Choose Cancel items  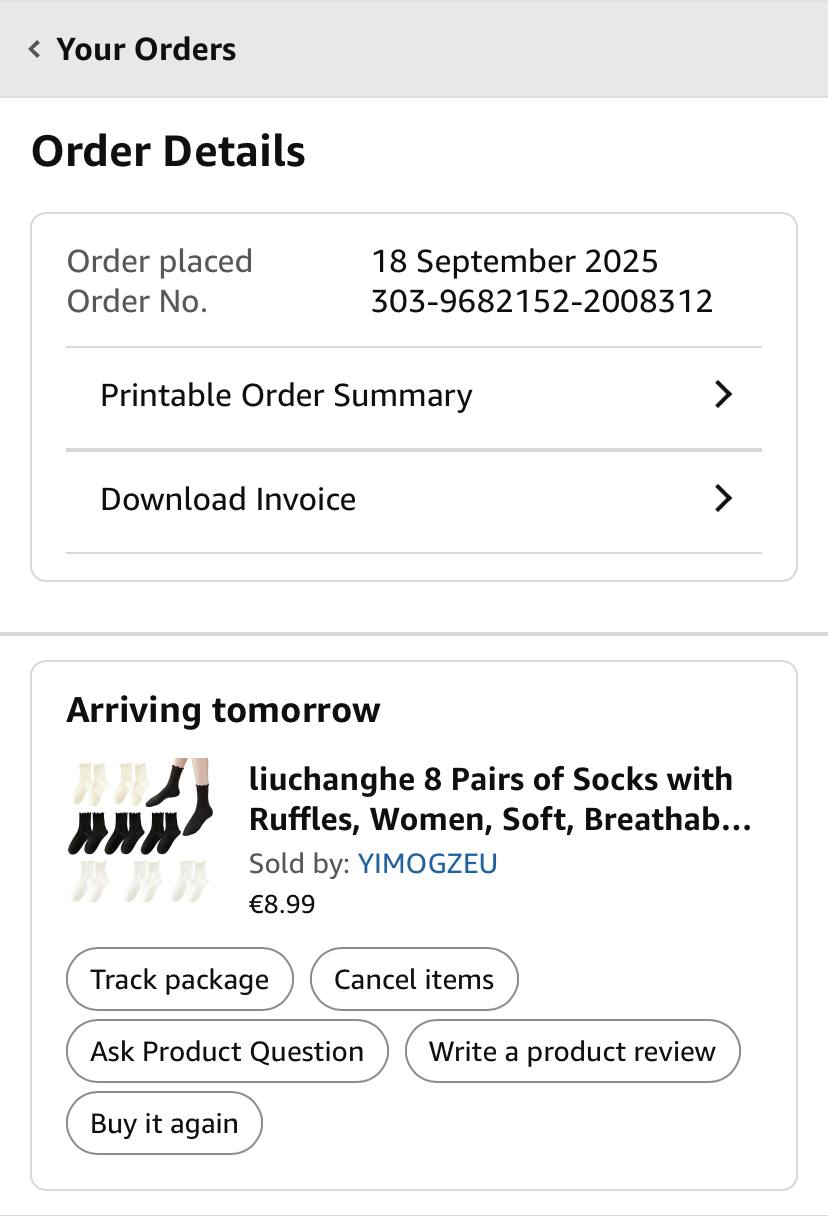point(414,979)
